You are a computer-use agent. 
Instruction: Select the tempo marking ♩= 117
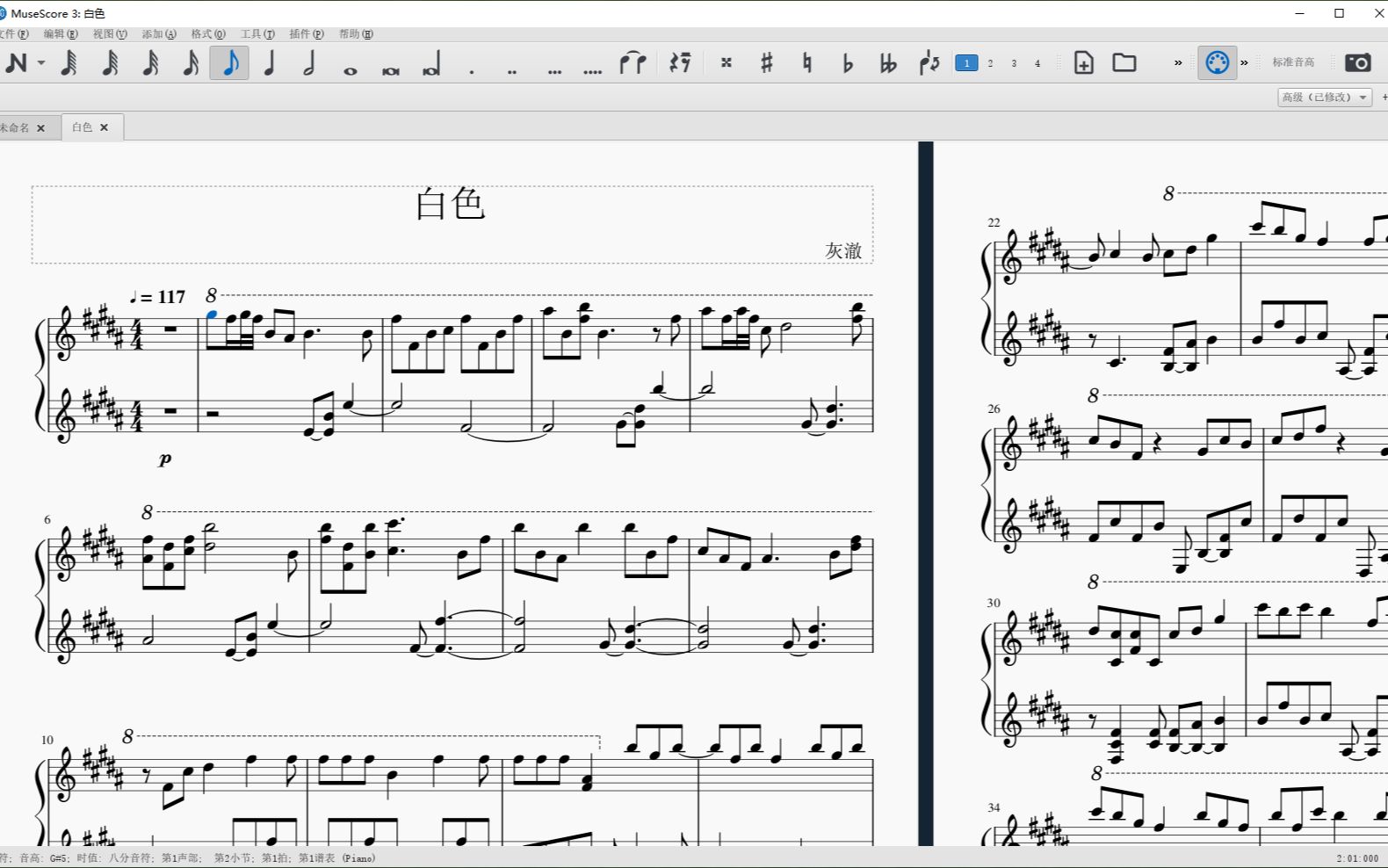157,297
